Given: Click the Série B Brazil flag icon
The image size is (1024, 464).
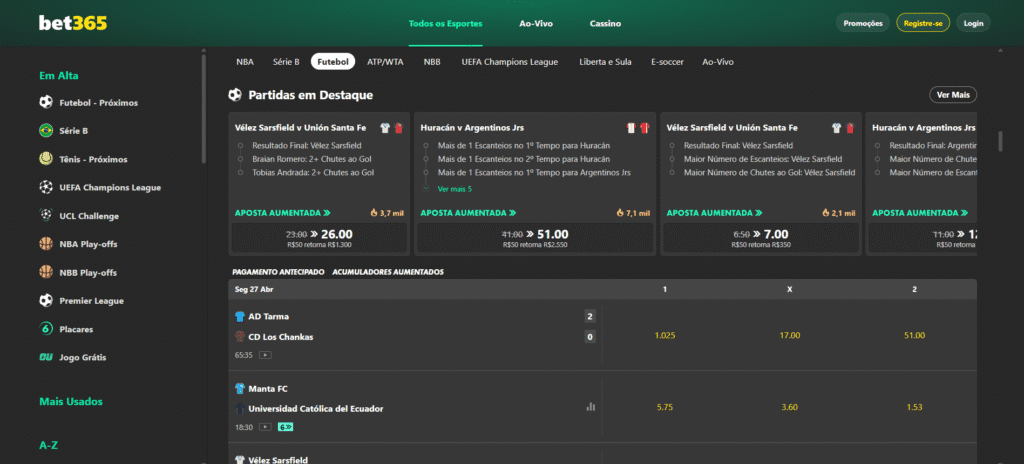Looking at the screenshot, I should [x=46, y=131].
